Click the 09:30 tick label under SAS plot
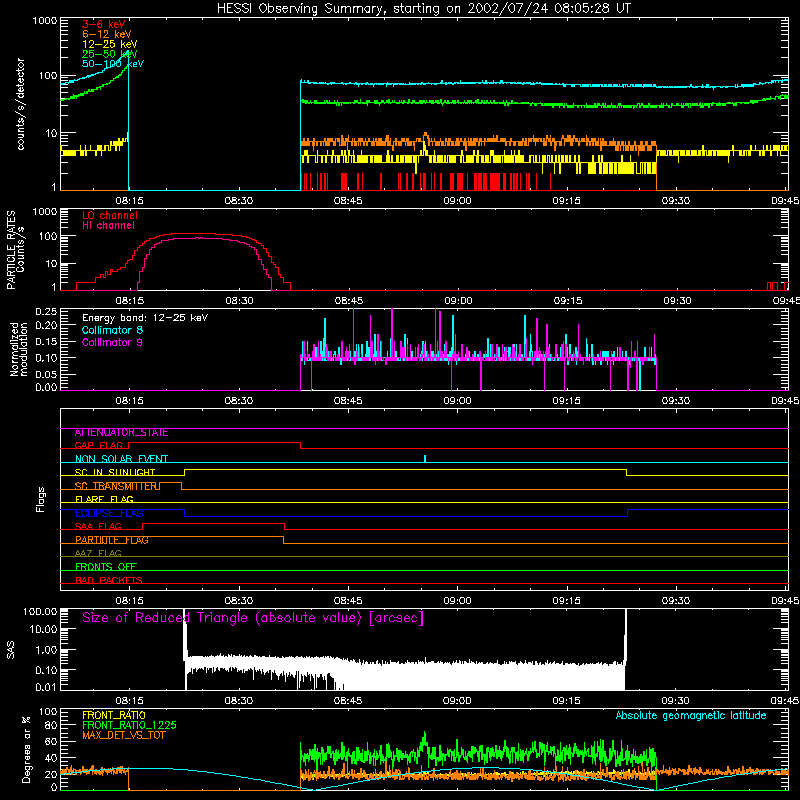The image size is (800, 800). click(676, 701)
